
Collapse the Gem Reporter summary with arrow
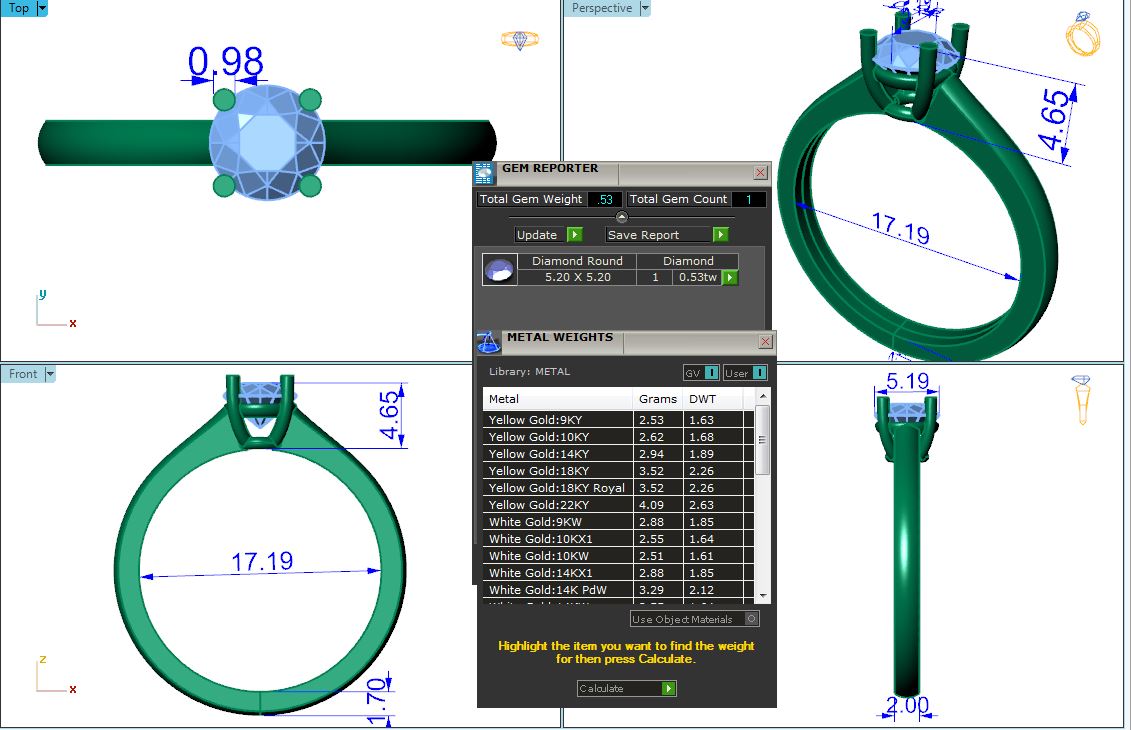click(621, 217)
